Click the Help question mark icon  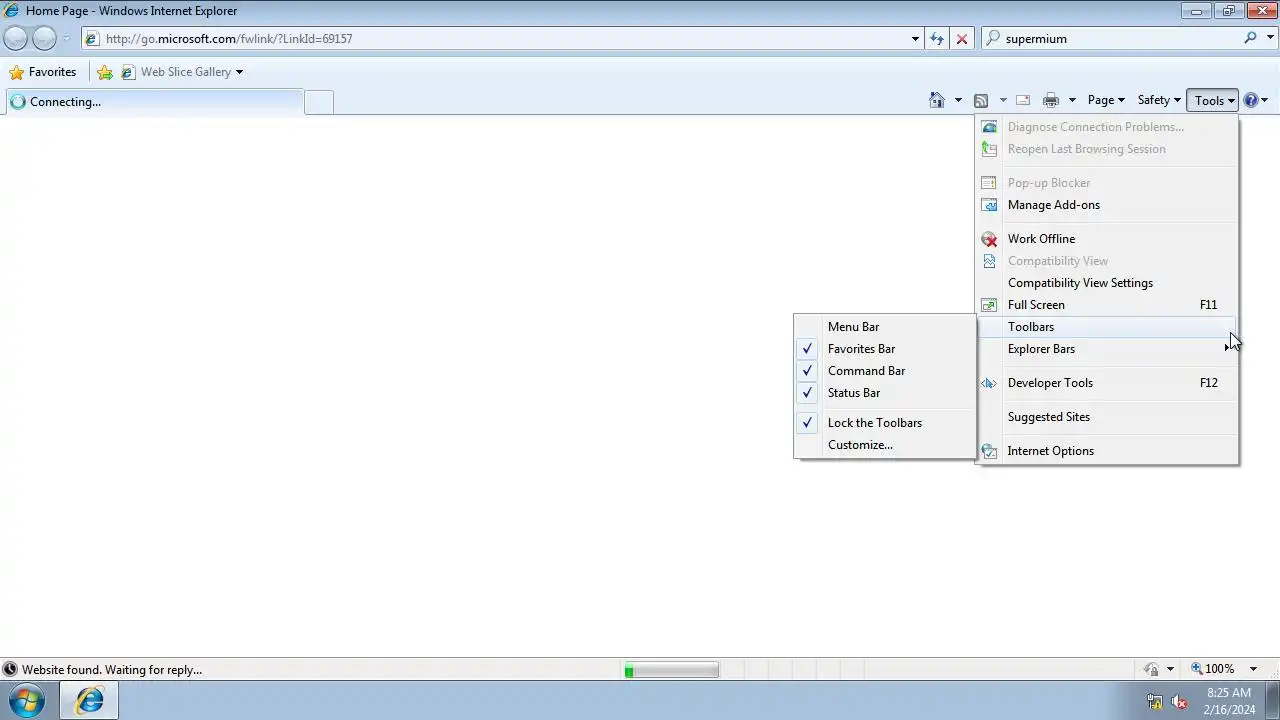pyautogui.click(x=1250, y=100)
